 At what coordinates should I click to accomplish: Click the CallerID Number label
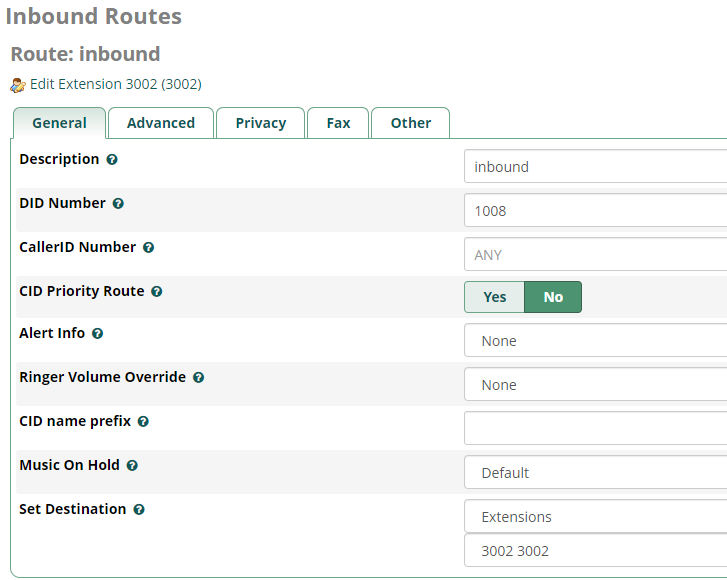pos(77,247)
